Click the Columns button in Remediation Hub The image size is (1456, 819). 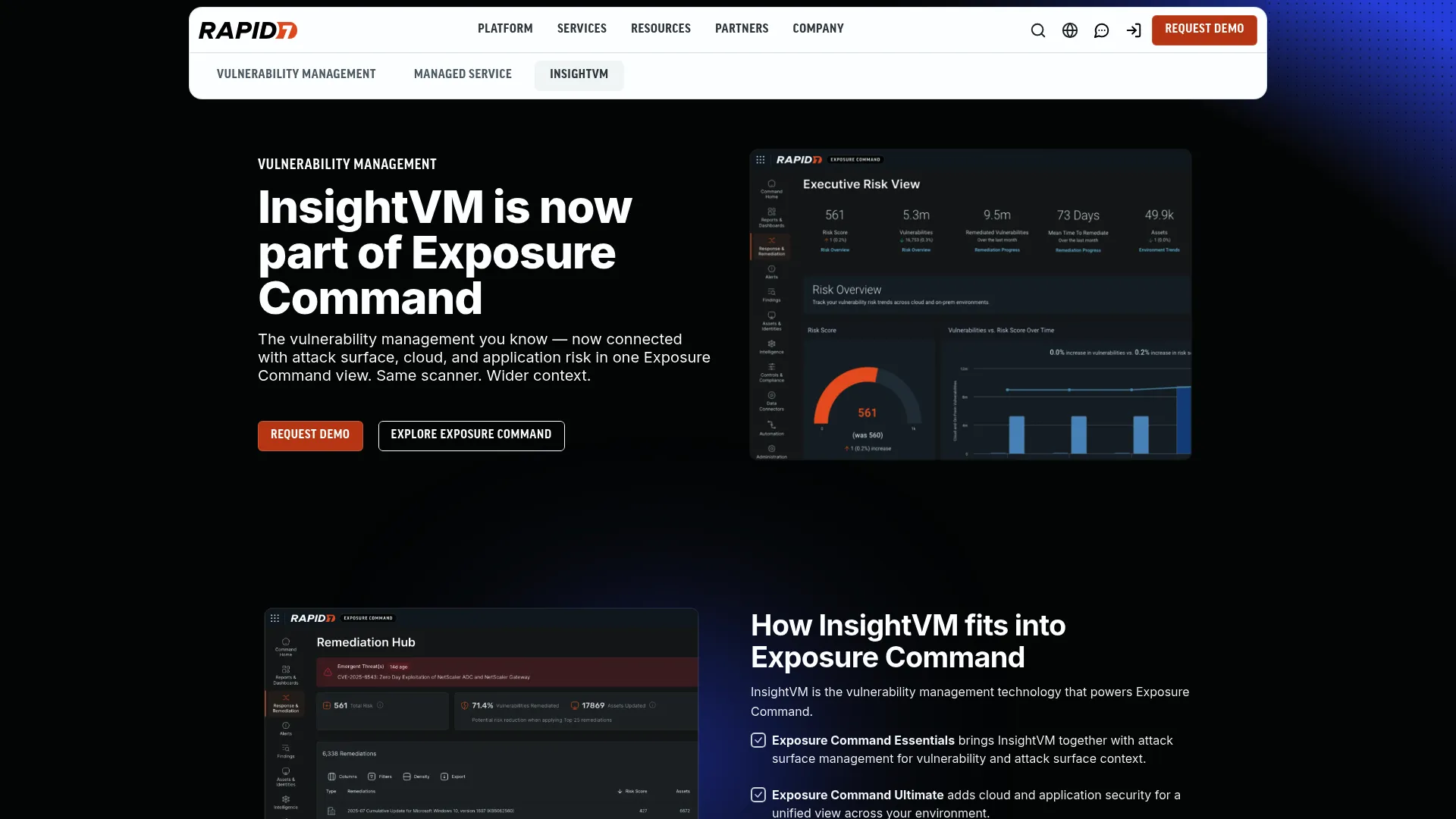pos(342,777)
